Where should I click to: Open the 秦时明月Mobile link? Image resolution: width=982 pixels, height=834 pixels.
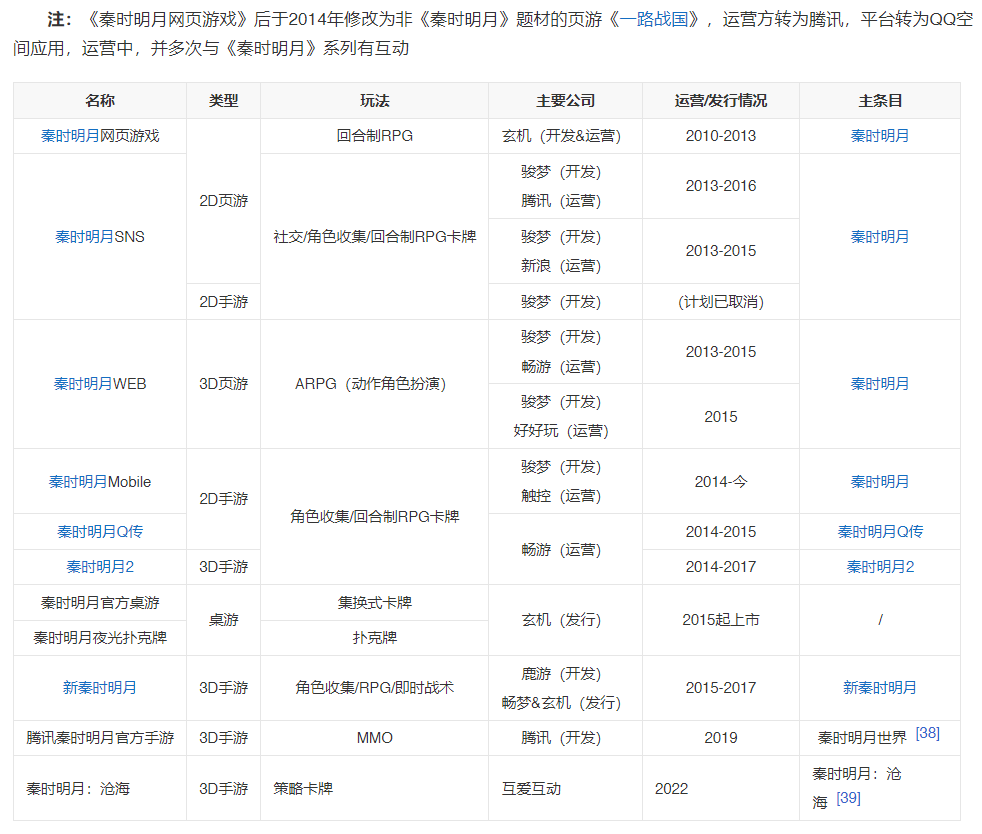point(78,482)
